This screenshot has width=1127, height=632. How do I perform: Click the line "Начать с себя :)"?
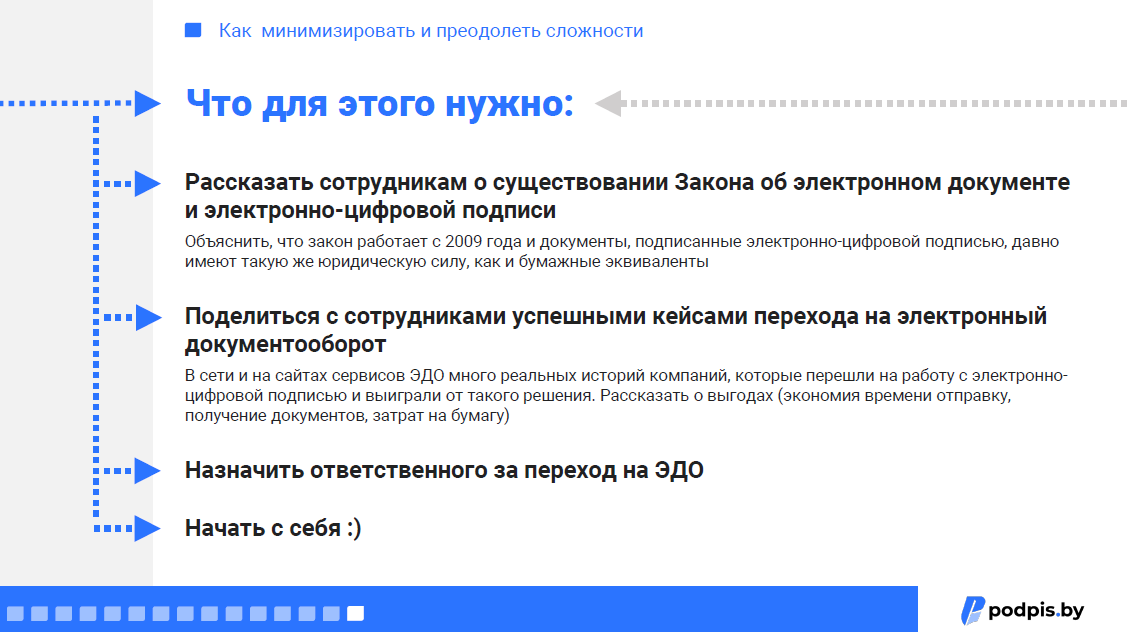pos(273,528)
